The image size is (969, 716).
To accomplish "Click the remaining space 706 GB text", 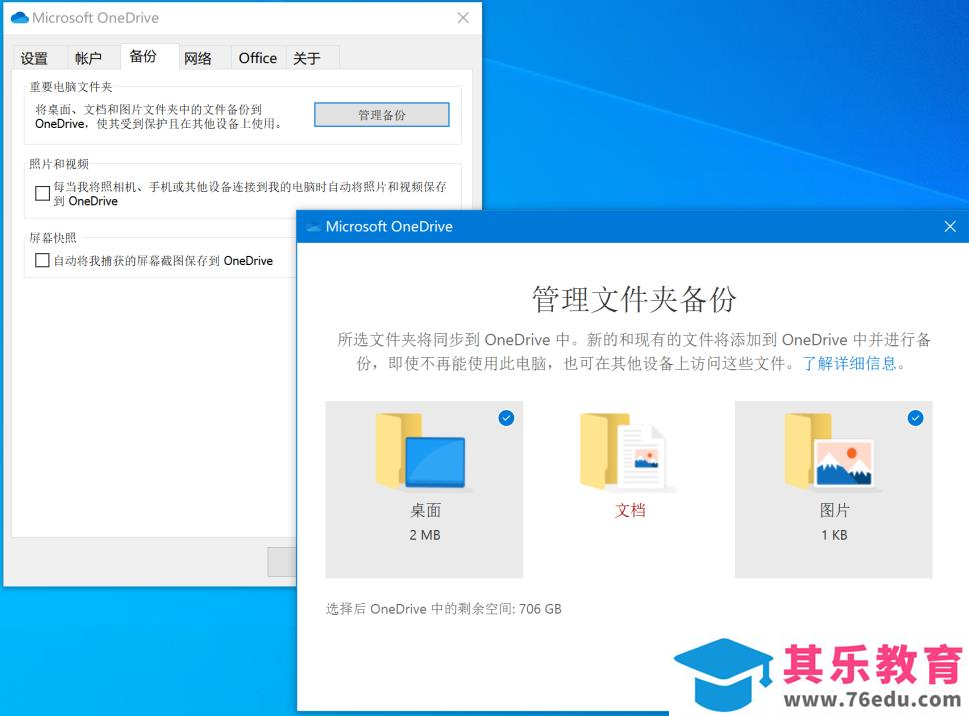I will coord(444,609).
